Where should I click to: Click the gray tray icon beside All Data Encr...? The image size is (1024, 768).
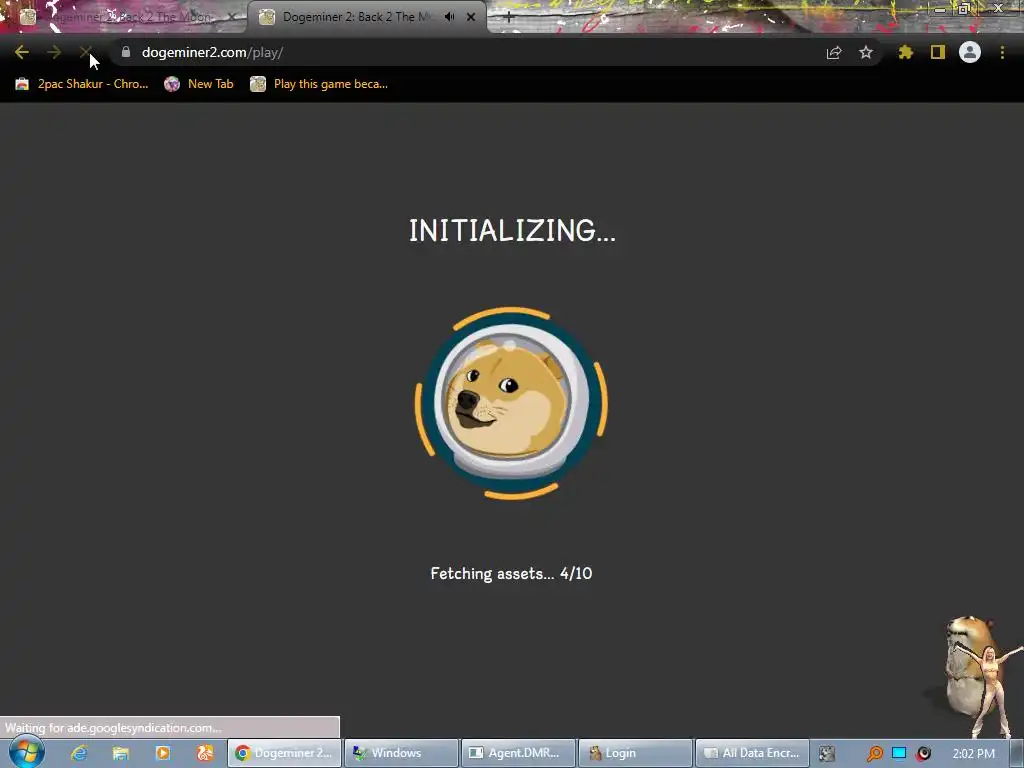click(x=827, y=754)
